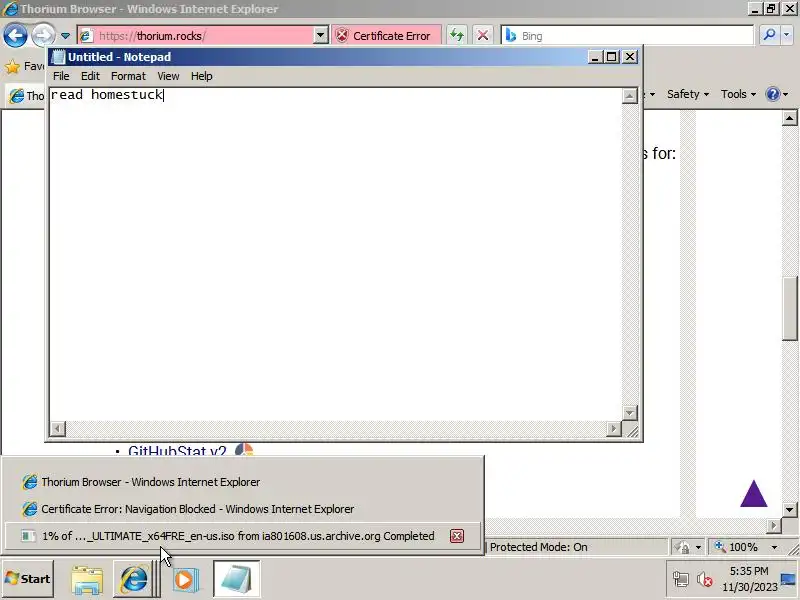The width and height of the screenshot is (800, 600).
Task: Click IE page scroll up arrow
Action: [789, 118]
